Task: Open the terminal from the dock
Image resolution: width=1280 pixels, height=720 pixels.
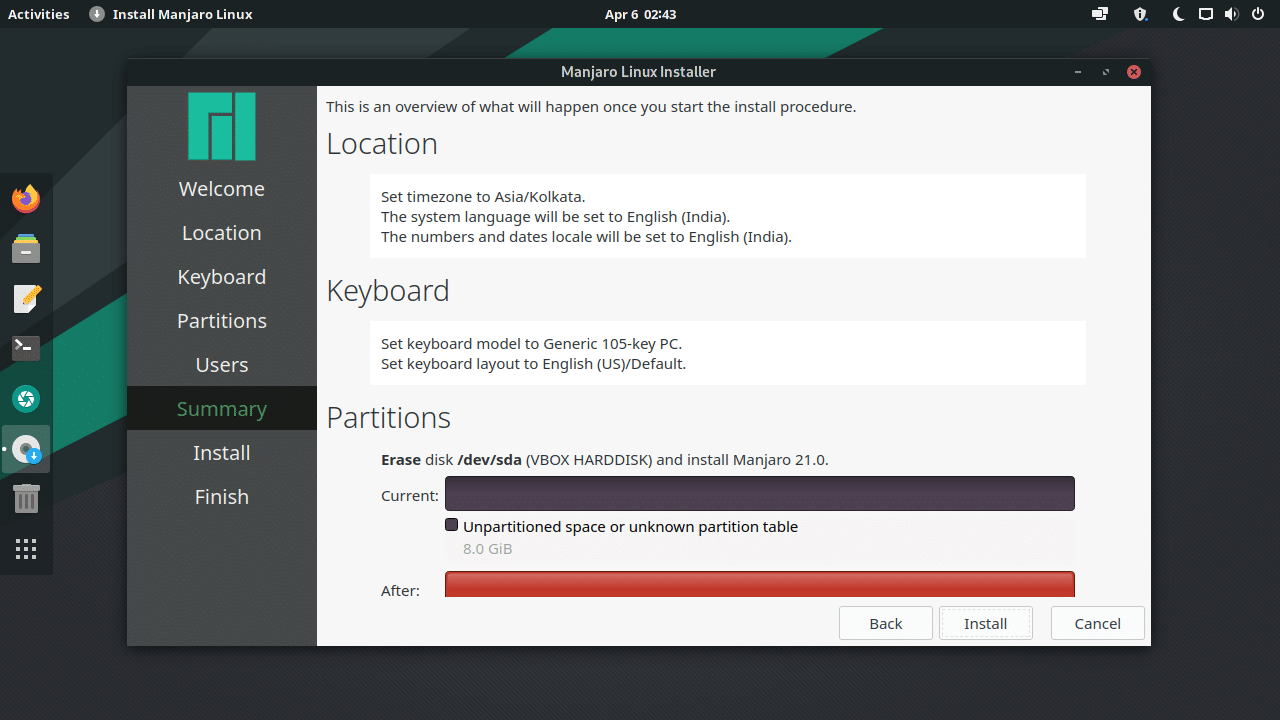Action: 26,347
